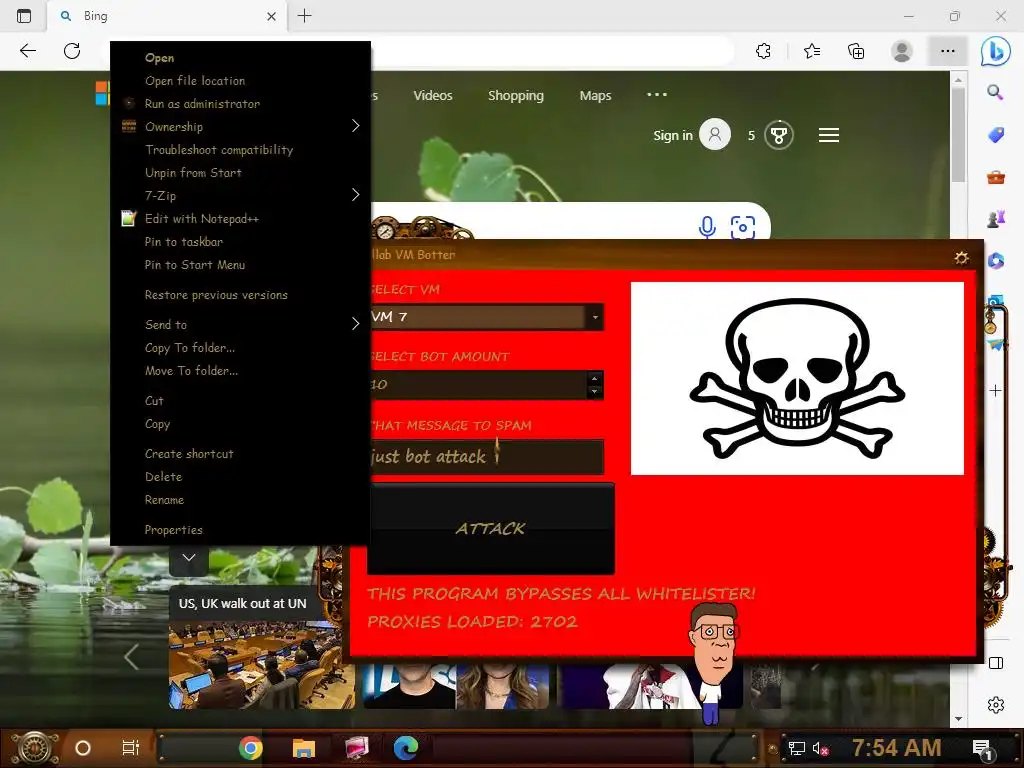Screen dimensions: 1024x768
Task: Click the ATTACK button
Action: coord(490,528)
